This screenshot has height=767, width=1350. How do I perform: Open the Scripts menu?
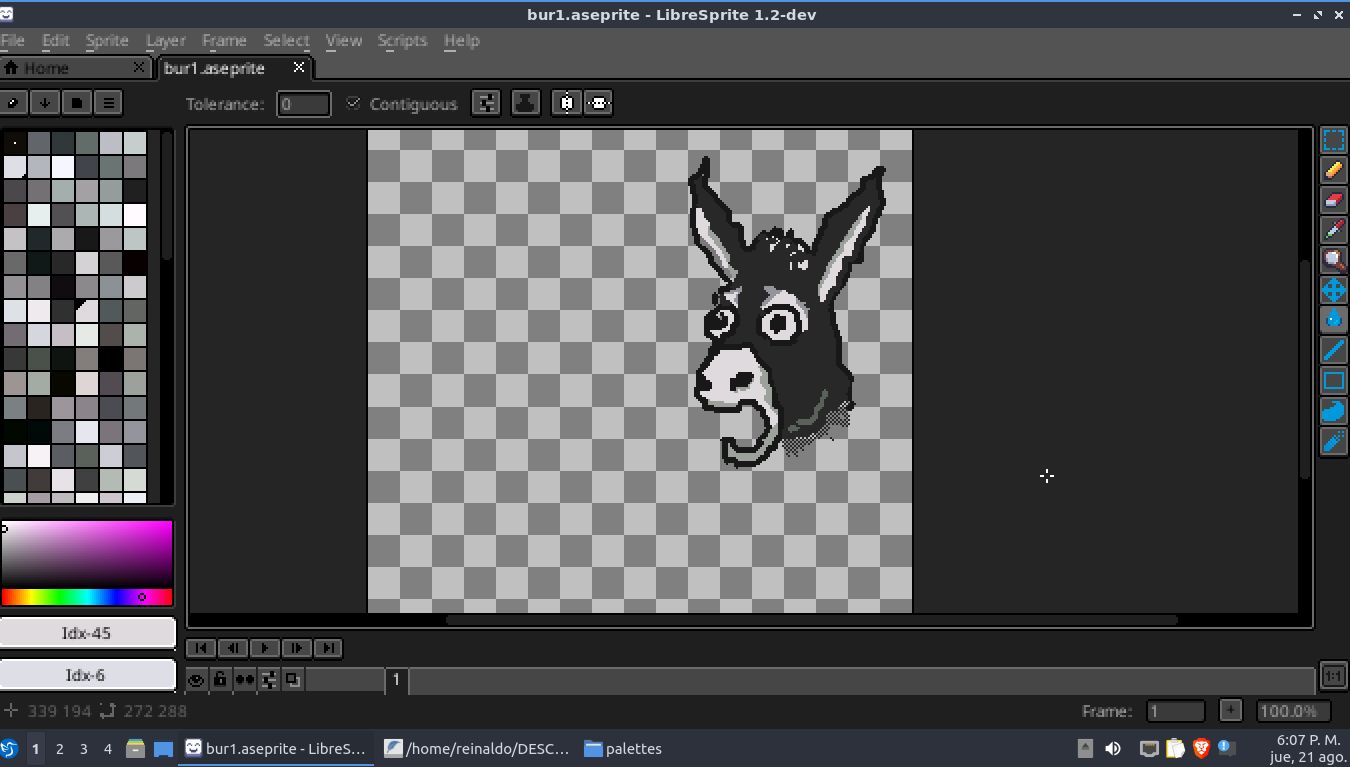(x=402, y=40)
